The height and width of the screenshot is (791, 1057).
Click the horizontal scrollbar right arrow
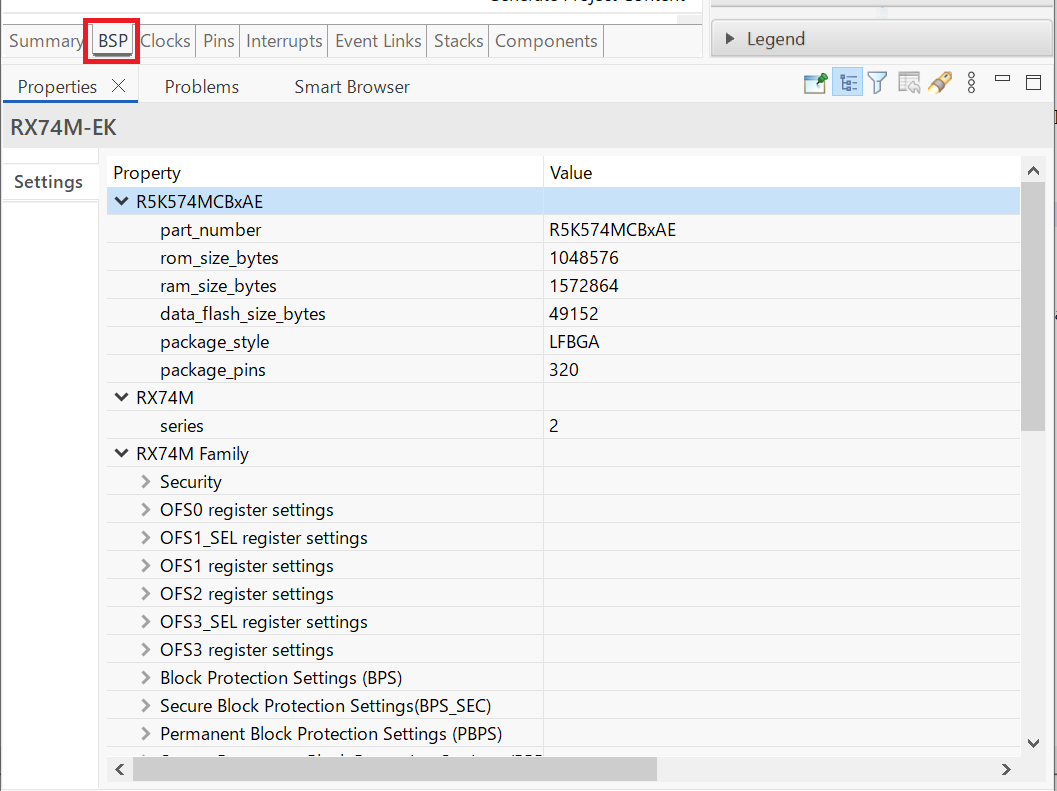click(1006, 769)
